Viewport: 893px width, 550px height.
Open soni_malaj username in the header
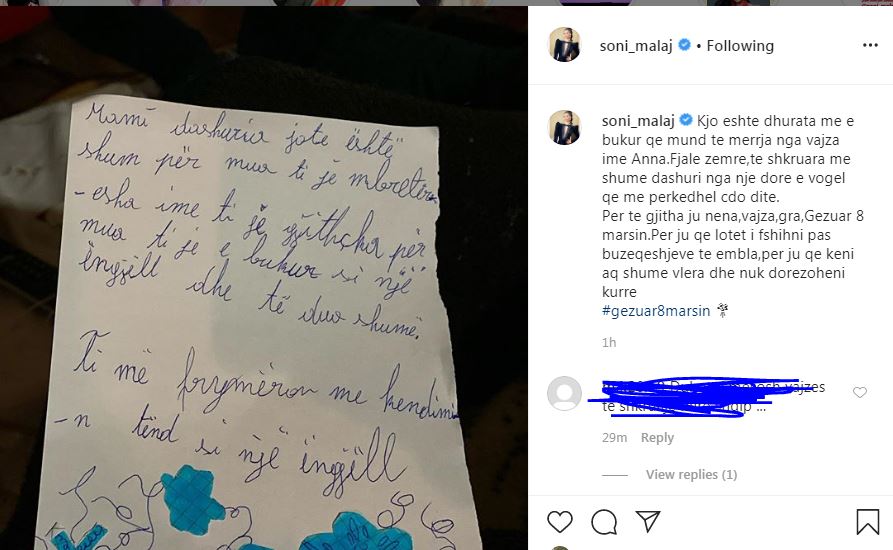pos(636,46)
